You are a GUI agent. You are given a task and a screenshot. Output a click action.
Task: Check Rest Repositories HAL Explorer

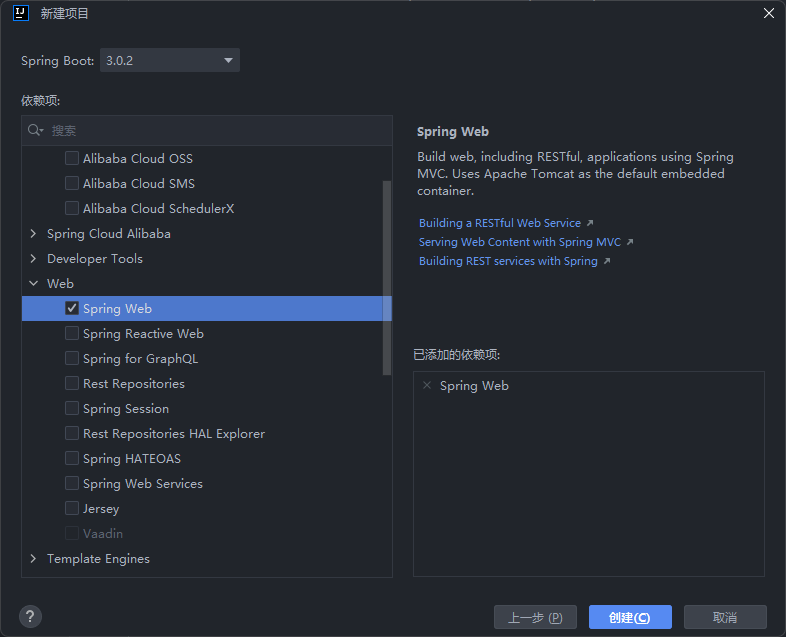coord(72,434)
